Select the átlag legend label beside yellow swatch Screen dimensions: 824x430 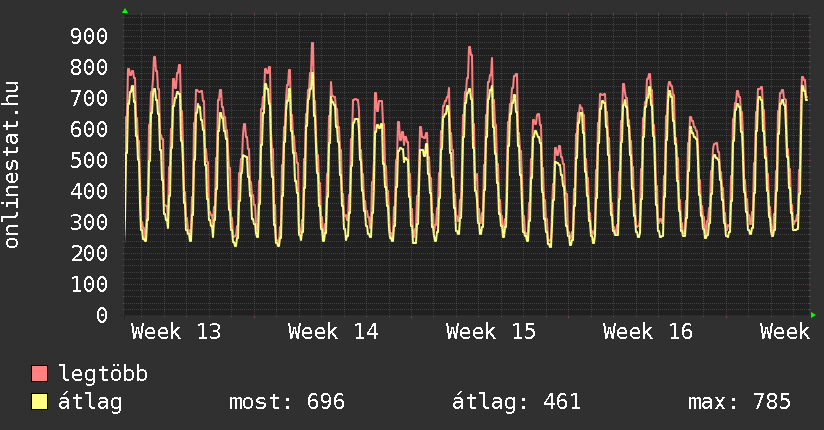click(91, 402)
